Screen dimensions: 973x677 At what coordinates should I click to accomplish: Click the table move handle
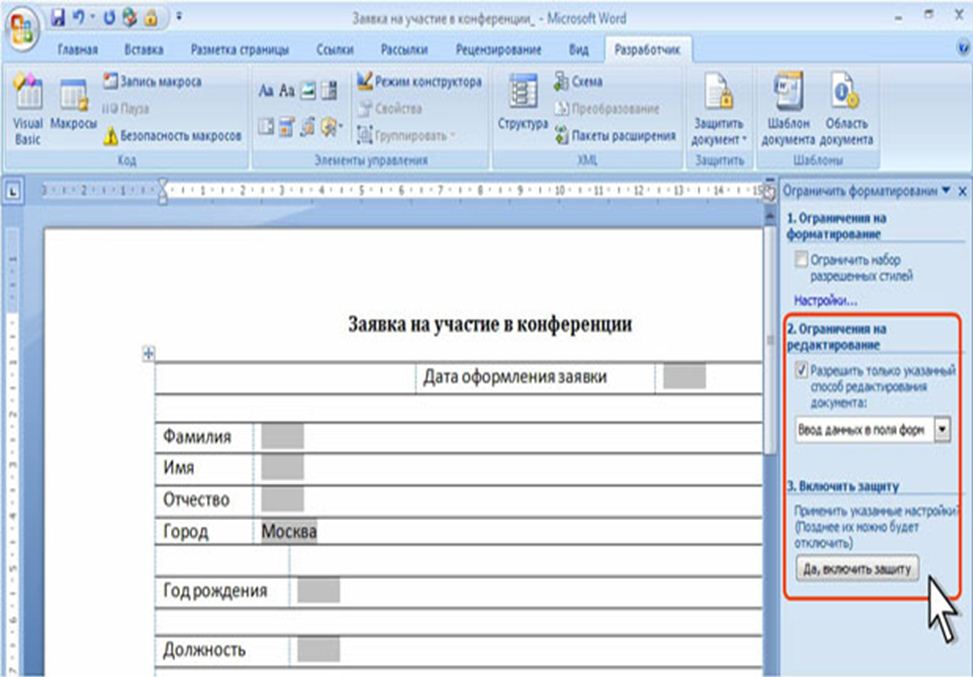pos(148,354)
